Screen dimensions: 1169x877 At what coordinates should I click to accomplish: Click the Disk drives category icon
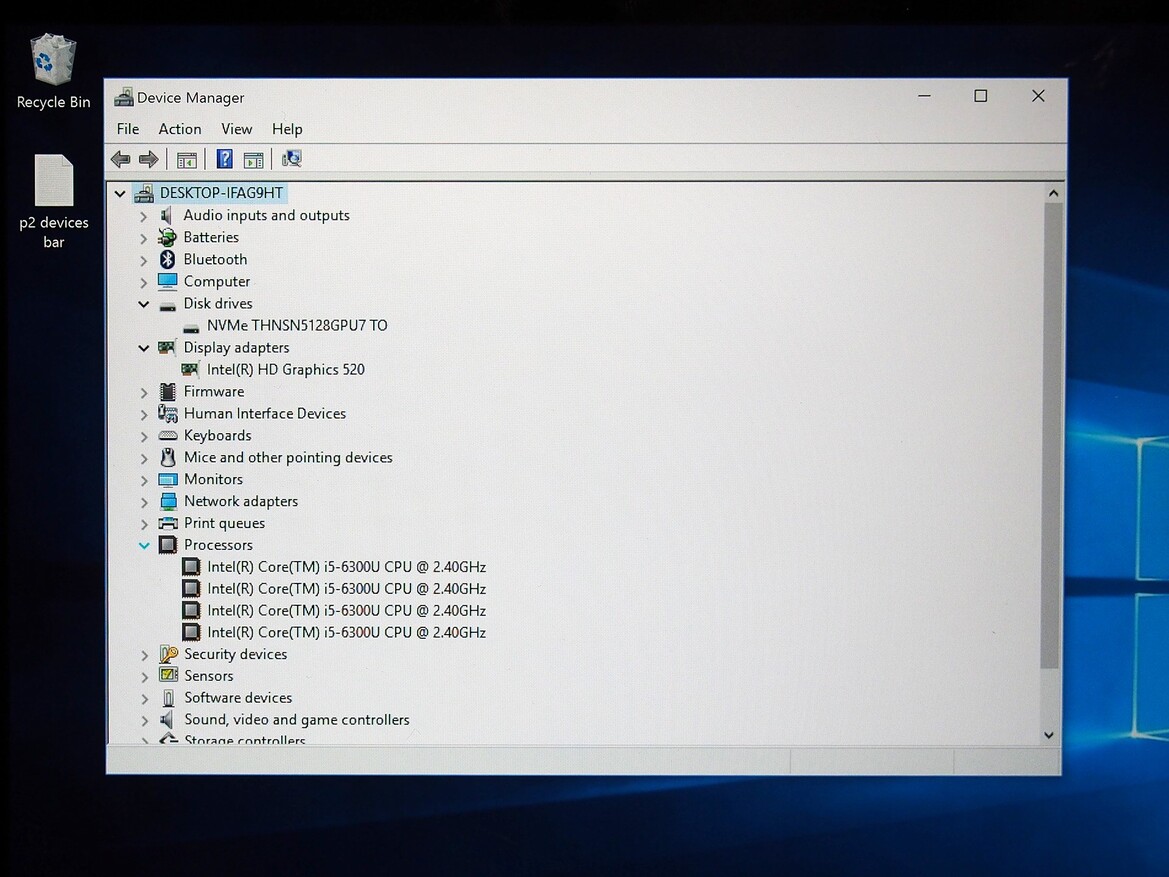pyautogui.click(x=168, y=305)
